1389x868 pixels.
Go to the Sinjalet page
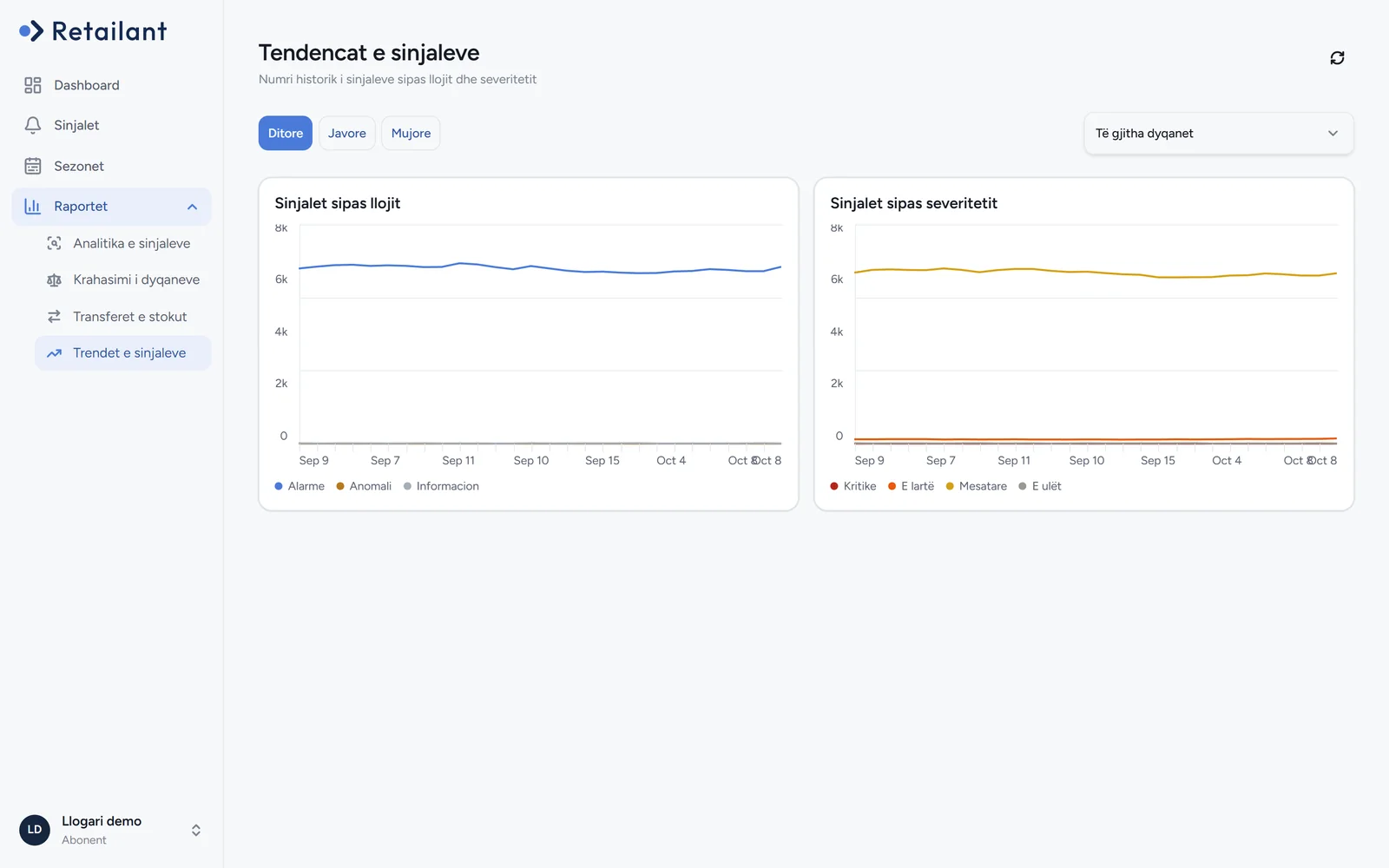click(x=111, y=125)
